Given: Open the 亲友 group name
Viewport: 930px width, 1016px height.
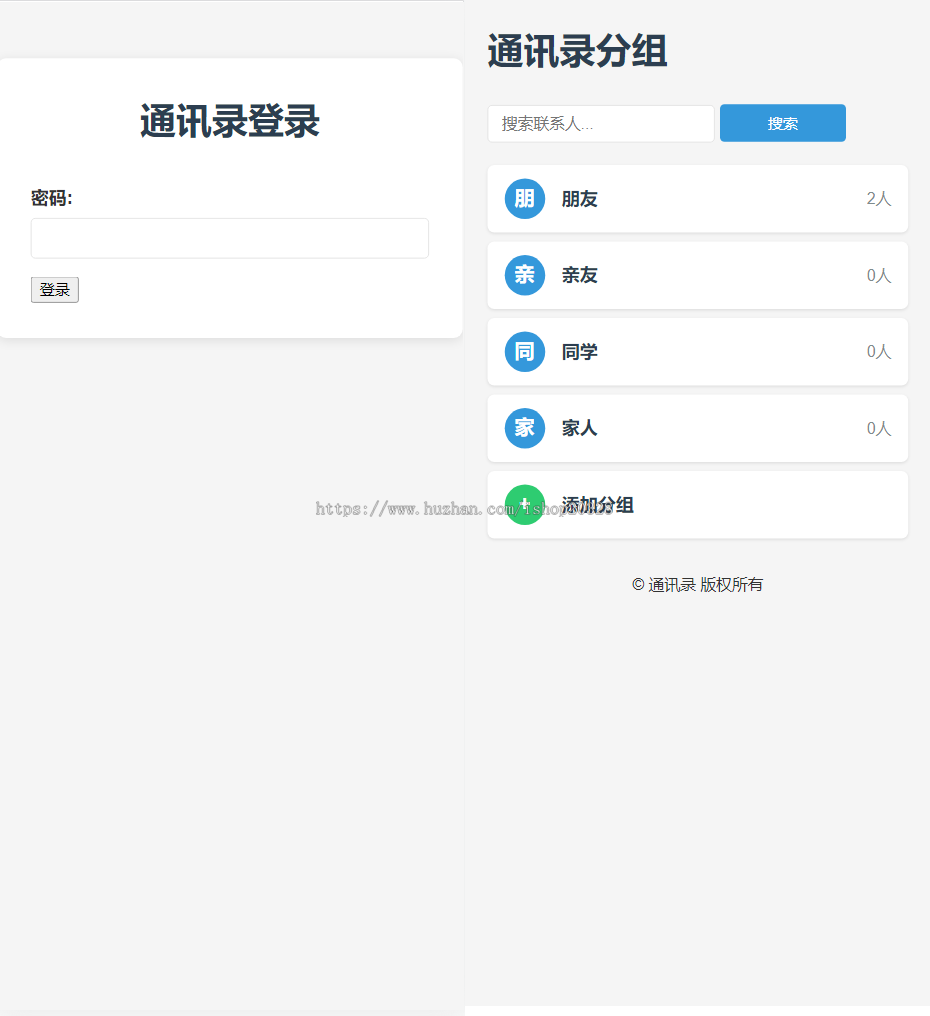Looking at the screenshot, I should [579, 275].
